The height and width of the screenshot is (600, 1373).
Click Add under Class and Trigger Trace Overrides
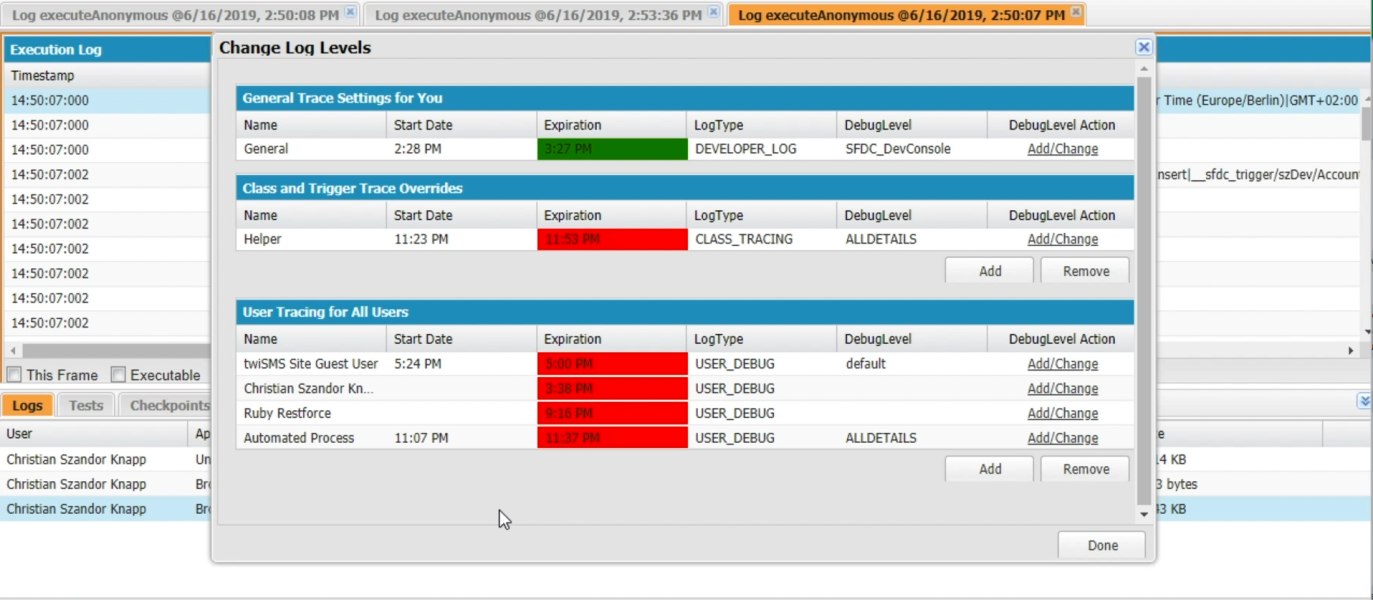[989, 271]
